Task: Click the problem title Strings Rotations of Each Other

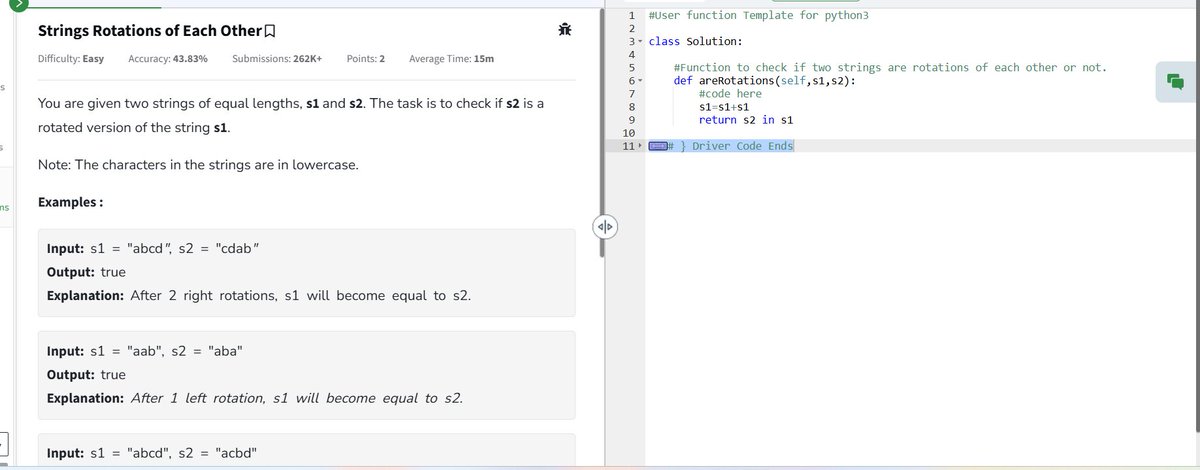Action: click(x=149, y=31)
